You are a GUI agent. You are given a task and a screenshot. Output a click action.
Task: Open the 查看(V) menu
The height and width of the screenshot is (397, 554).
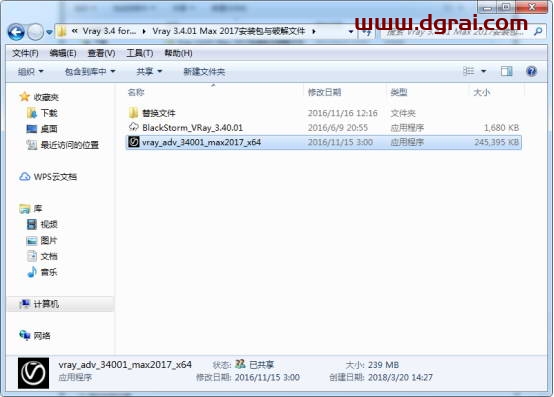[x=101, y=53]
